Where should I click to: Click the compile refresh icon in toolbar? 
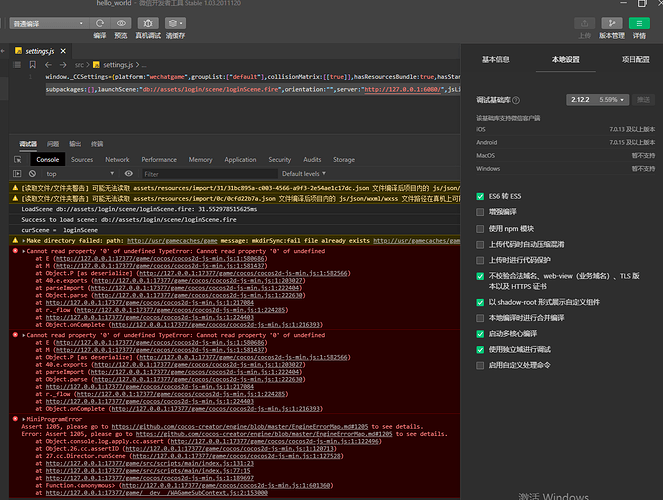[x=100, y=23]
